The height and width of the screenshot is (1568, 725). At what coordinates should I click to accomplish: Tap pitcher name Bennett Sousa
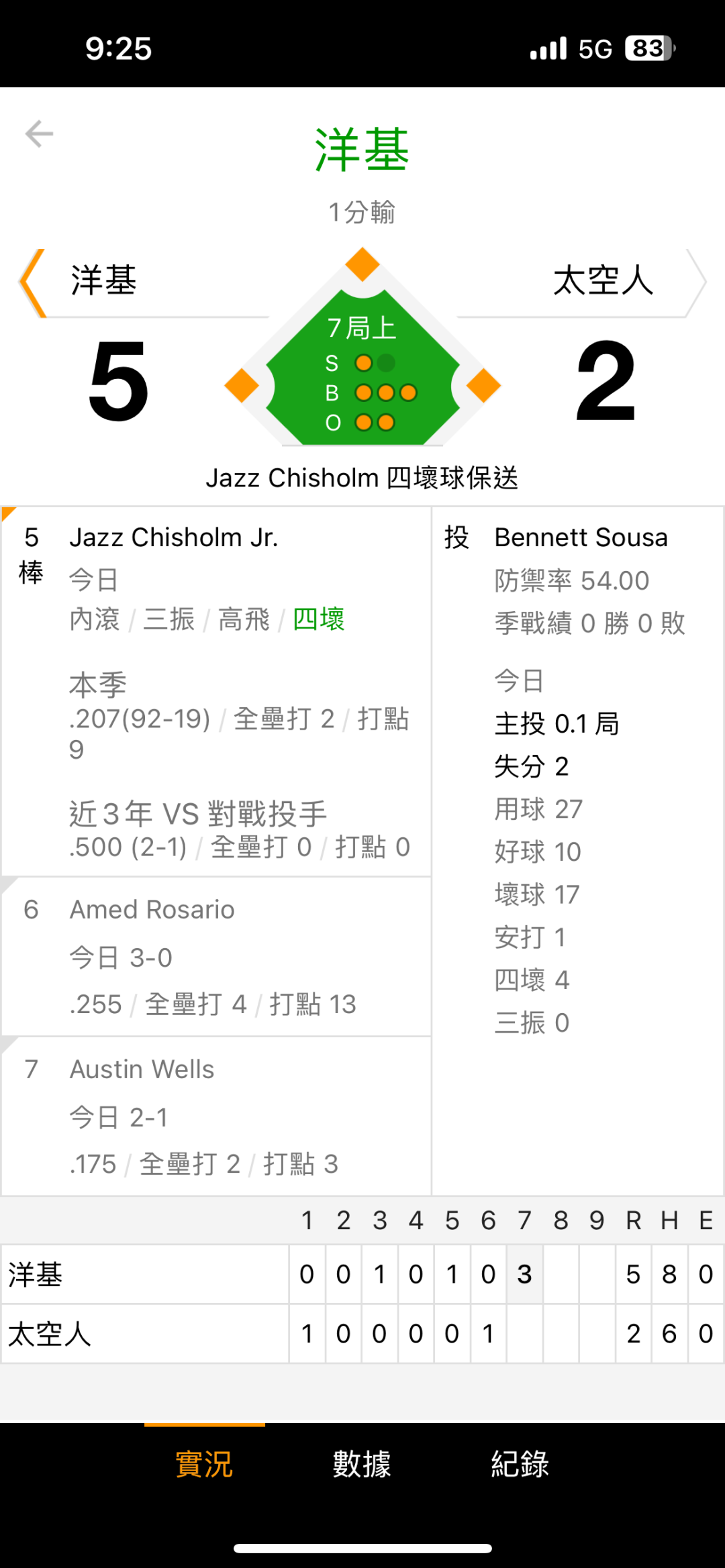(x=581, y=537)
